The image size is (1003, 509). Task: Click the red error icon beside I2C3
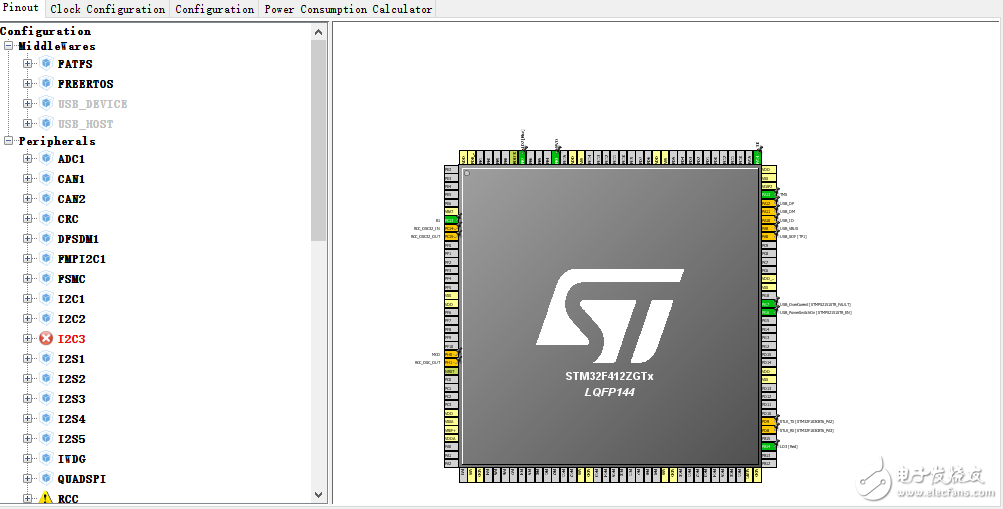46,338
